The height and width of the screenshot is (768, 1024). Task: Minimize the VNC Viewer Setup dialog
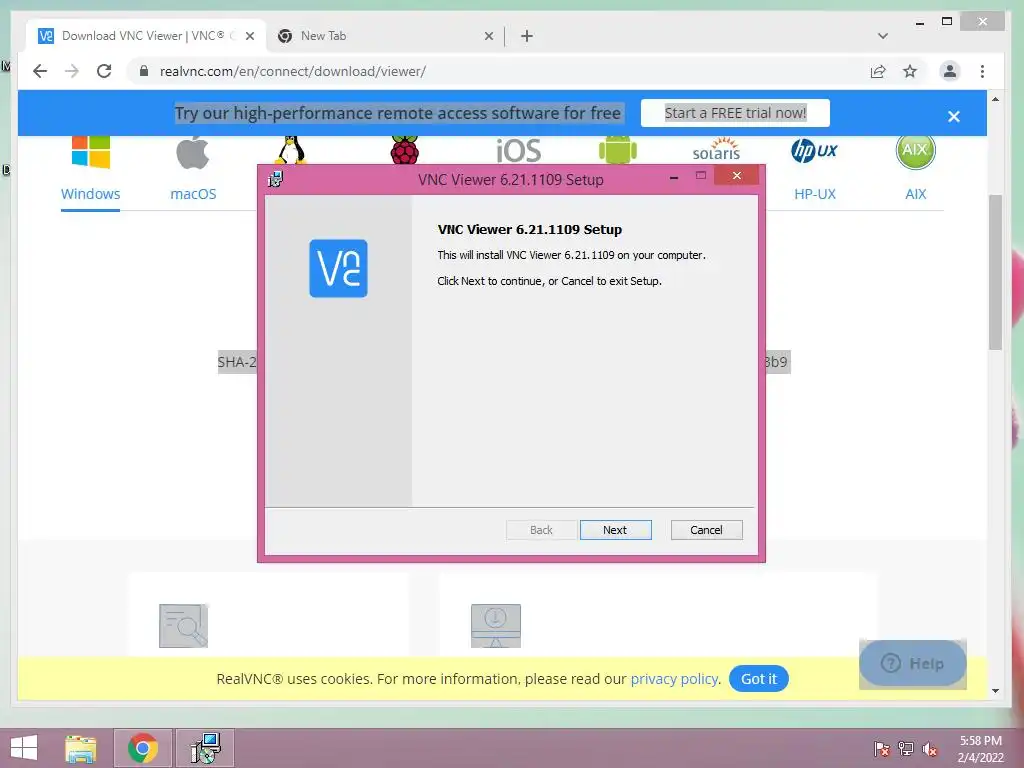pos(674,176)
